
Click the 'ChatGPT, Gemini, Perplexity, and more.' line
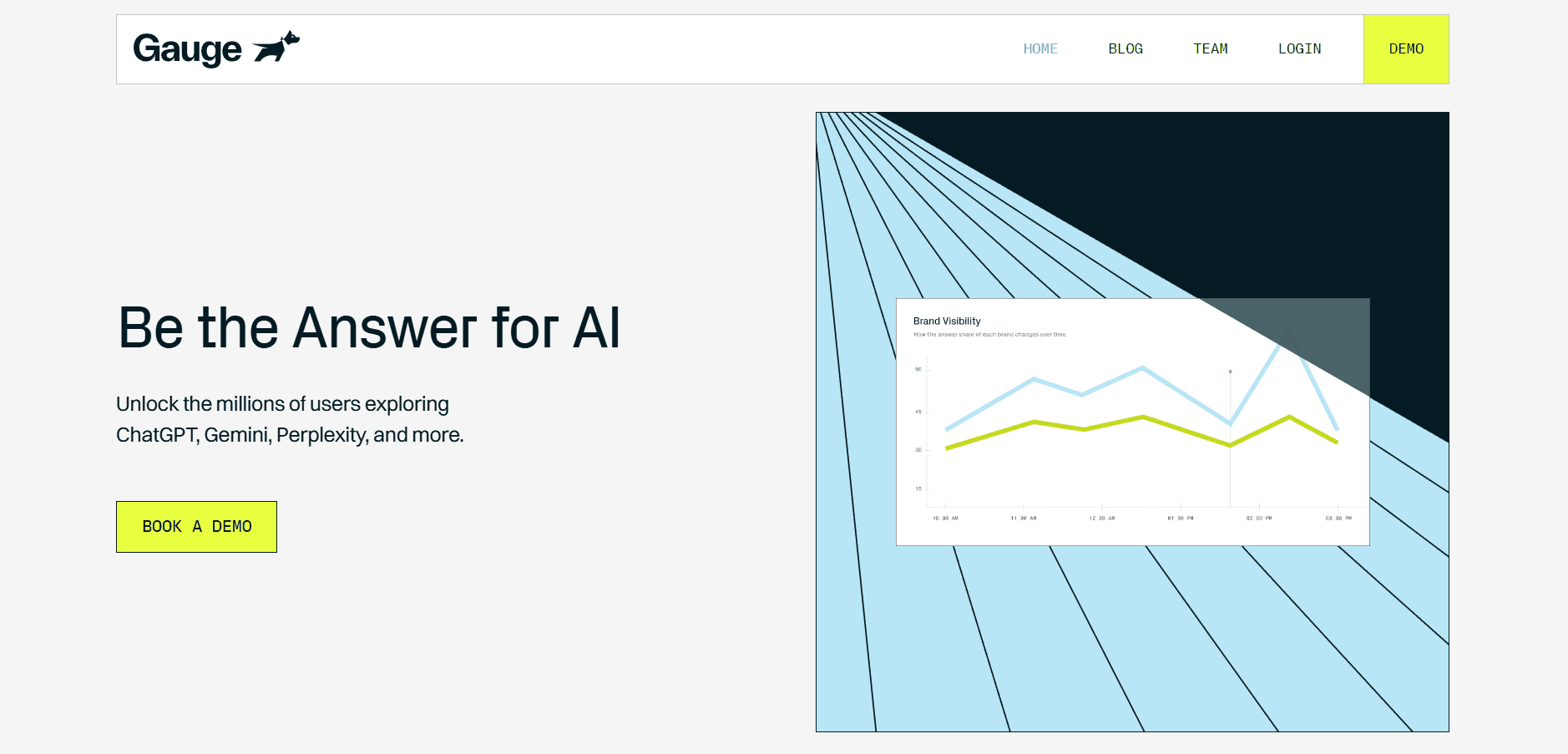(290, 435)
